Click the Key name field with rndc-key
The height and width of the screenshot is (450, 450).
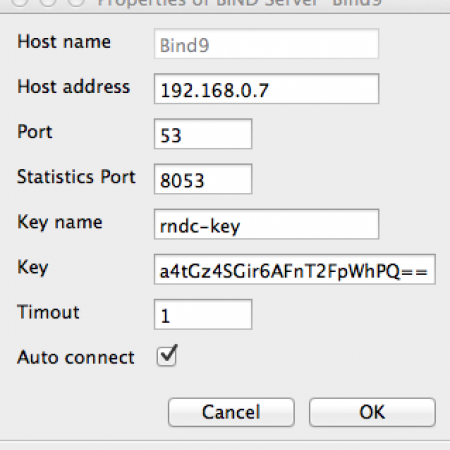pos(266,224)
